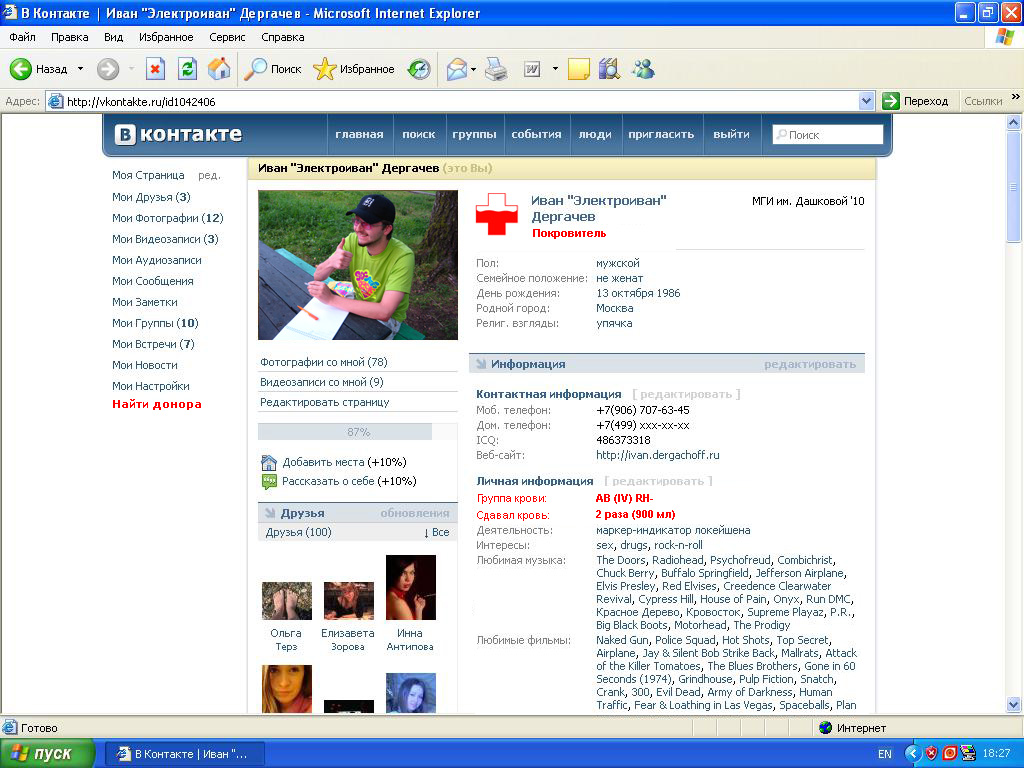Stop page loading with red X icon
The width and height of the screenshot is (1024, 768).
point(155,69)
